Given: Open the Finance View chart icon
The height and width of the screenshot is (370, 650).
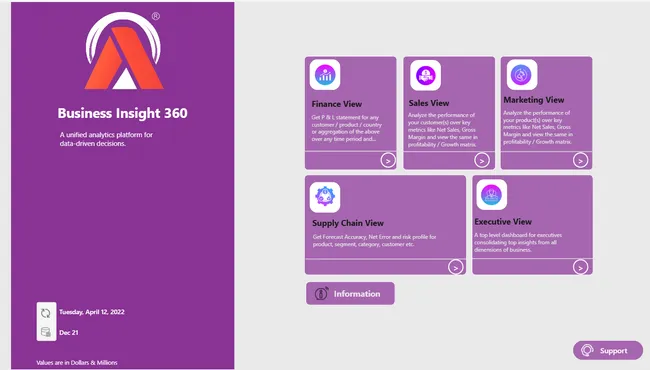Looking at the screenshot, I should point(325,75).
